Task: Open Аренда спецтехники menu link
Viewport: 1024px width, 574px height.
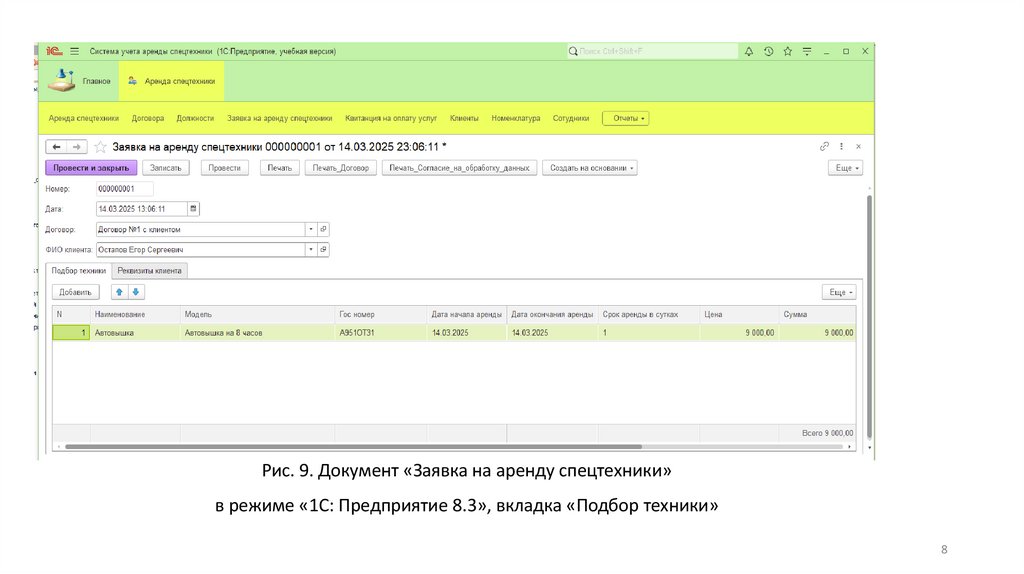Action: tap(84, 118)
